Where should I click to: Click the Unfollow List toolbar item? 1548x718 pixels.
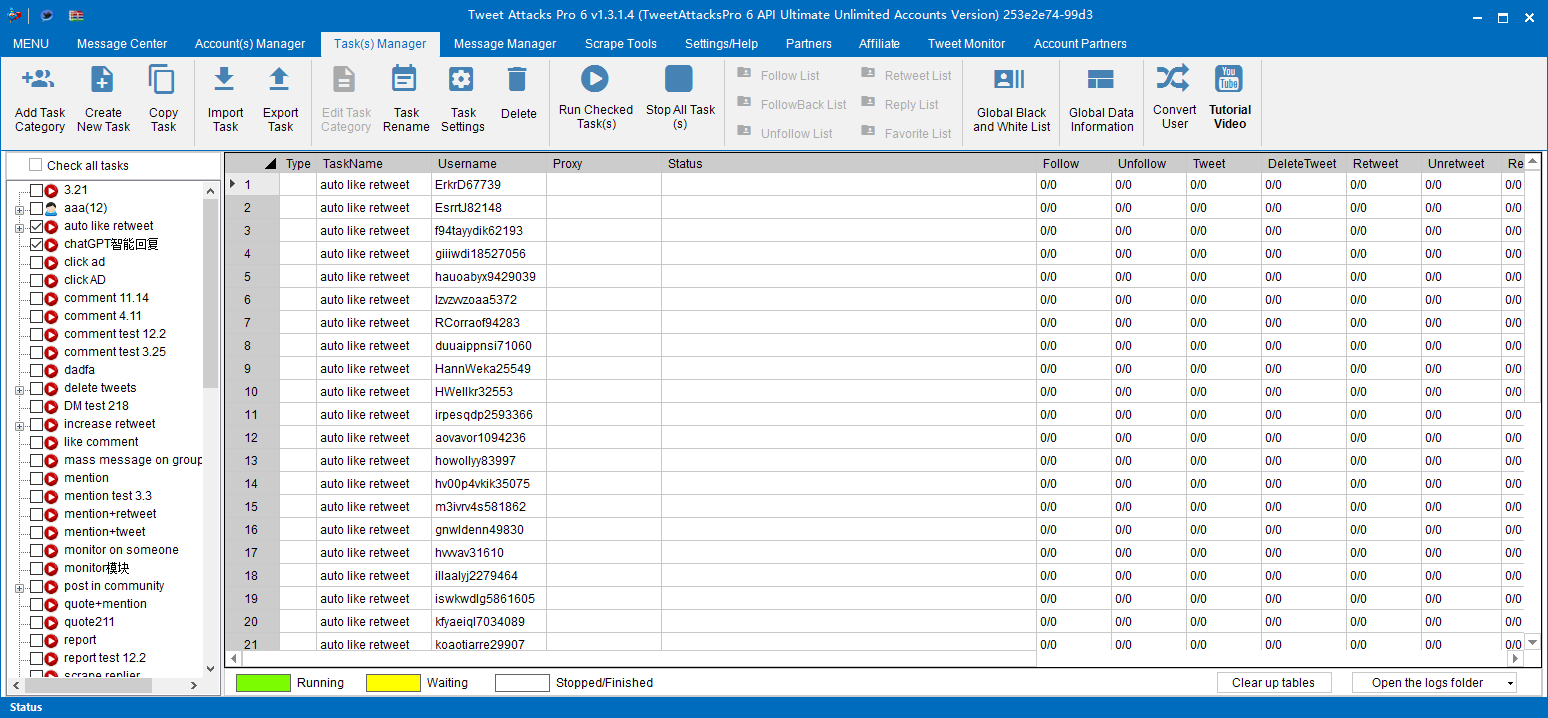pos(784,133)
